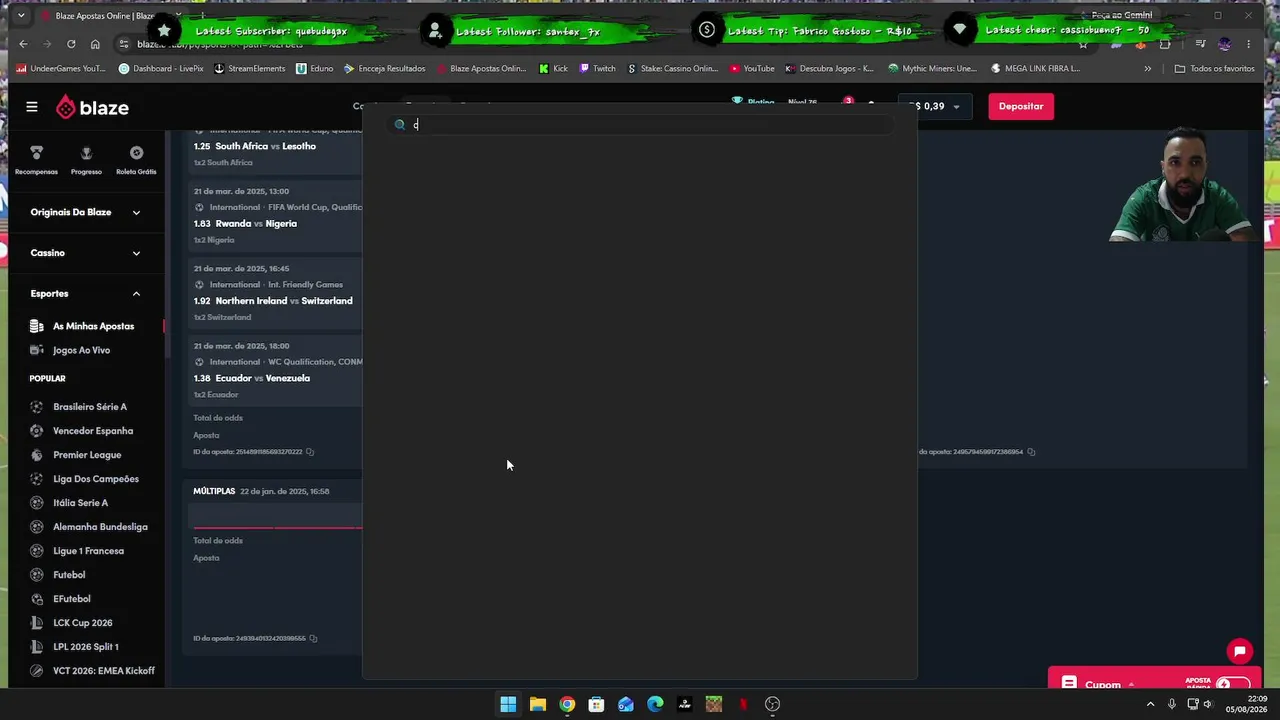Bookmark this page with the star

pos(1083,44)
